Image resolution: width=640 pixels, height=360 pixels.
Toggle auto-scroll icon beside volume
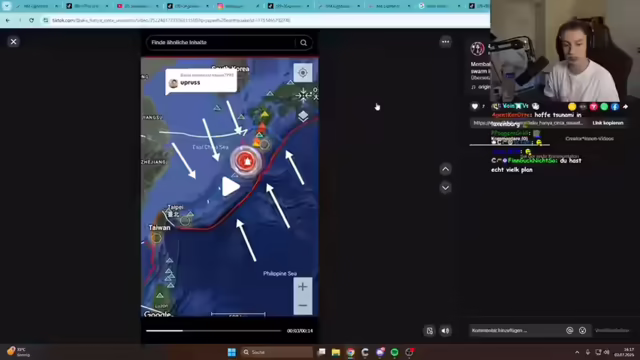(x=430, y=331)
